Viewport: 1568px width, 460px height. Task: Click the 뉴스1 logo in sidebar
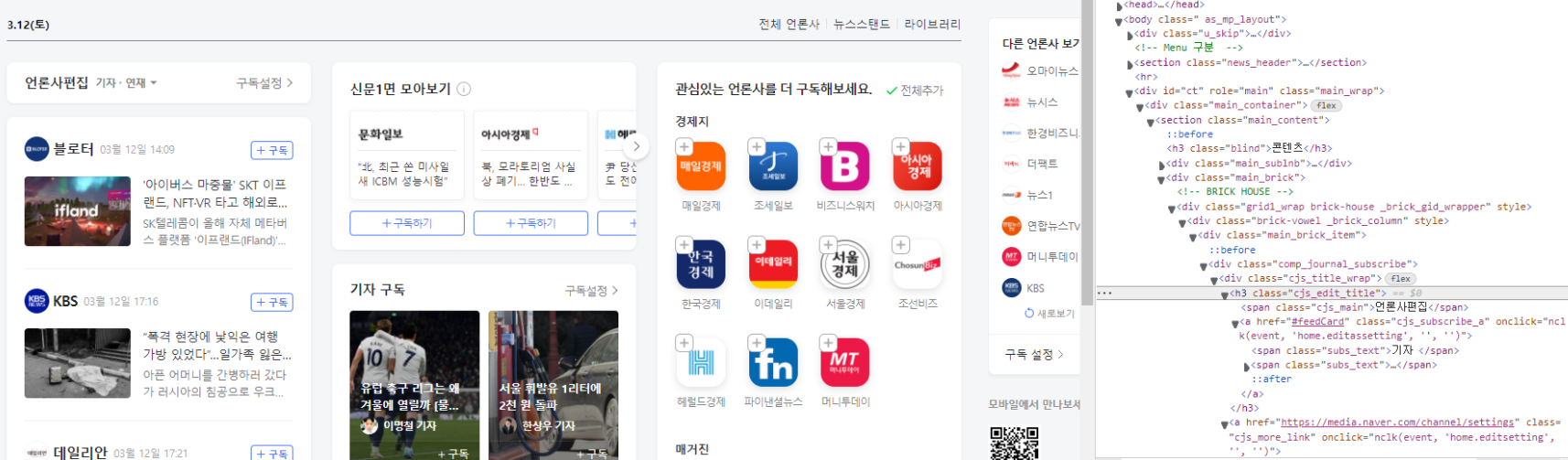click(1011, 195)
